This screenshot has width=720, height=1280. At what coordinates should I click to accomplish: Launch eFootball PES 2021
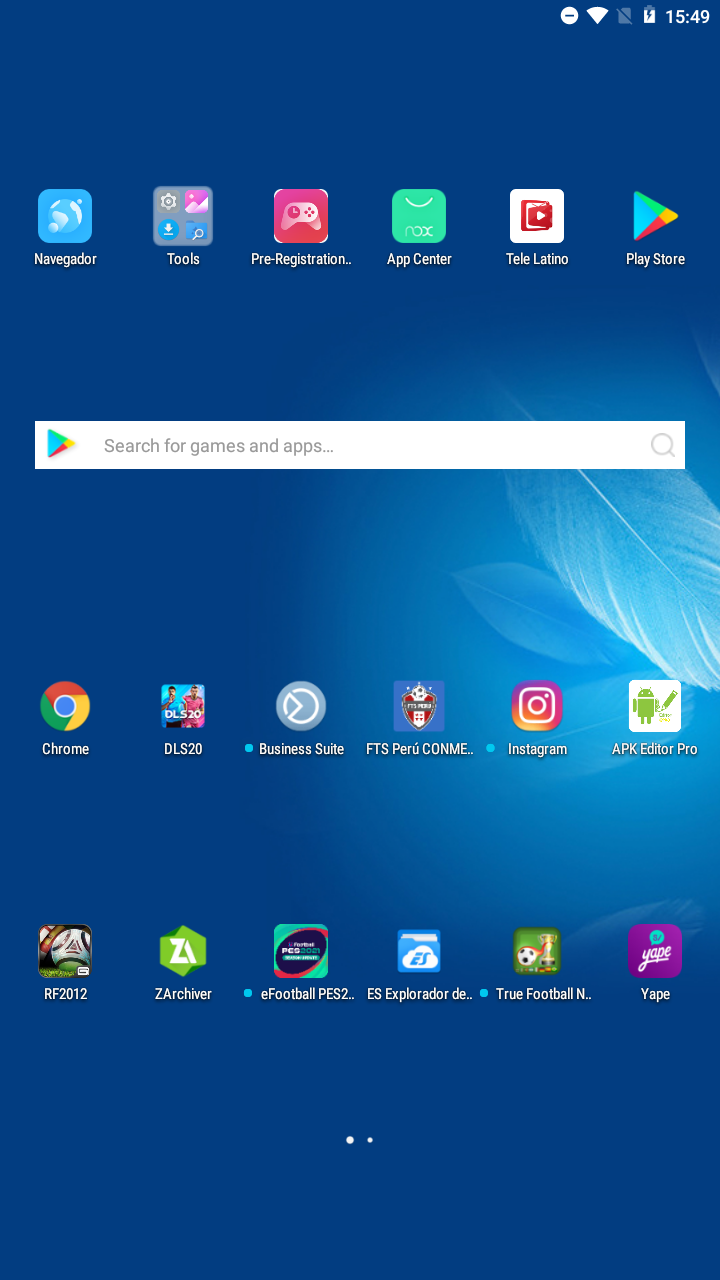tap(301, 951)
